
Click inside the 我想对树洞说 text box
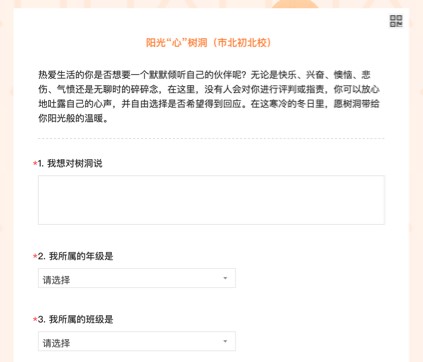click(211, 200)
